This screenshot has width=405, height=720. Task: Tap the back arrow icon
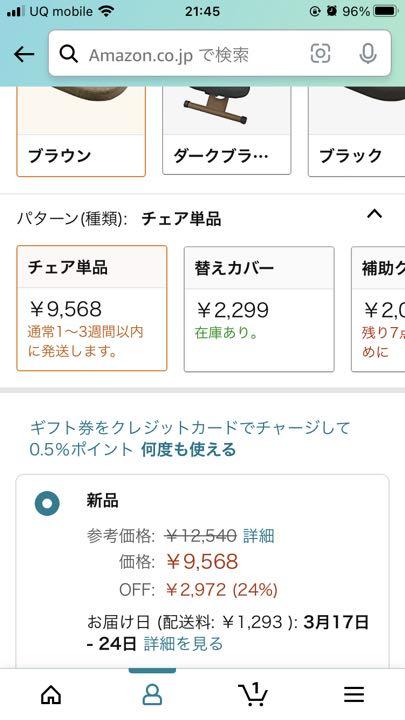[x=24, y=55]
